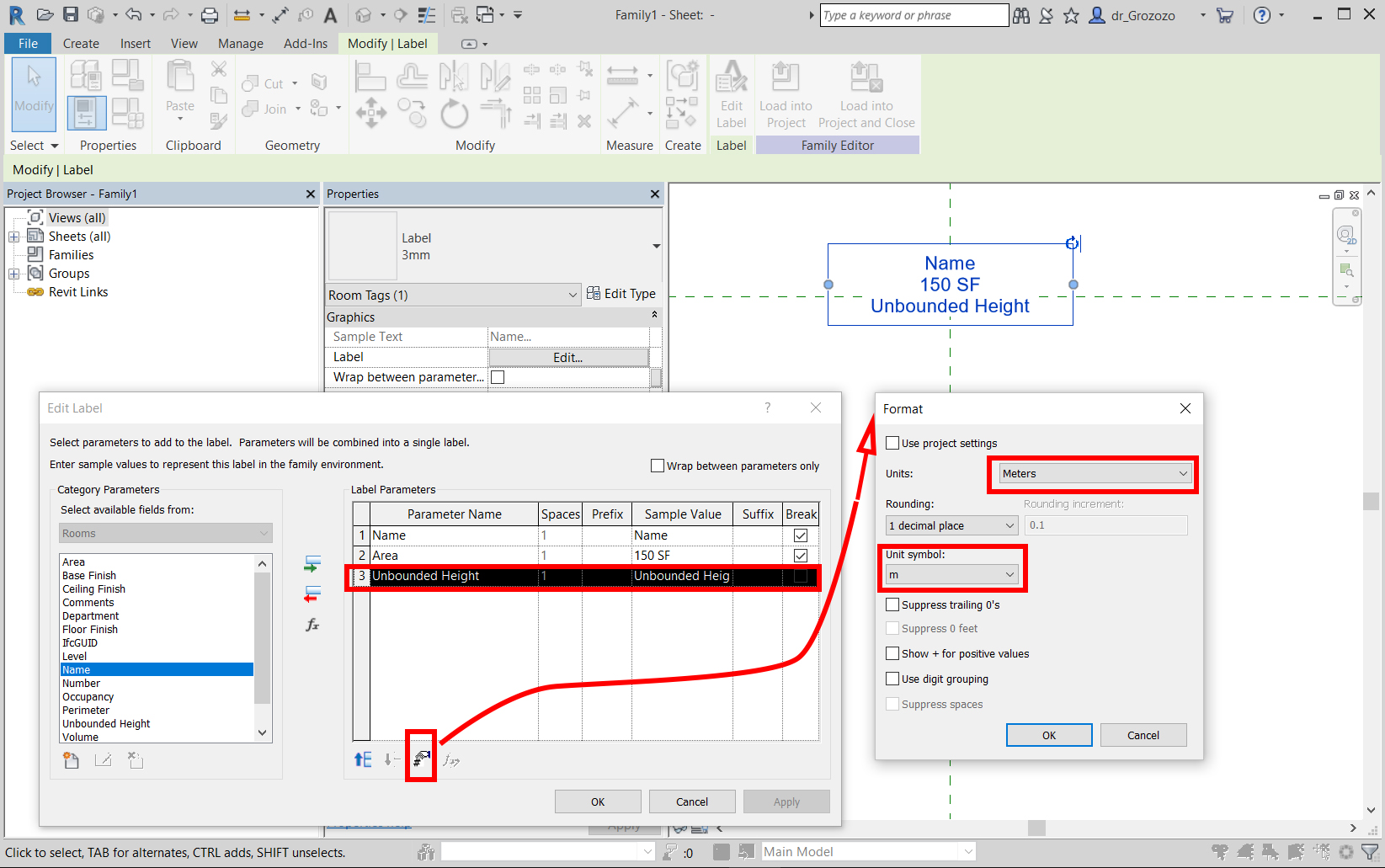
Task: Open the Units dropdown showing Meters
Action: (x=1092, y=473)
